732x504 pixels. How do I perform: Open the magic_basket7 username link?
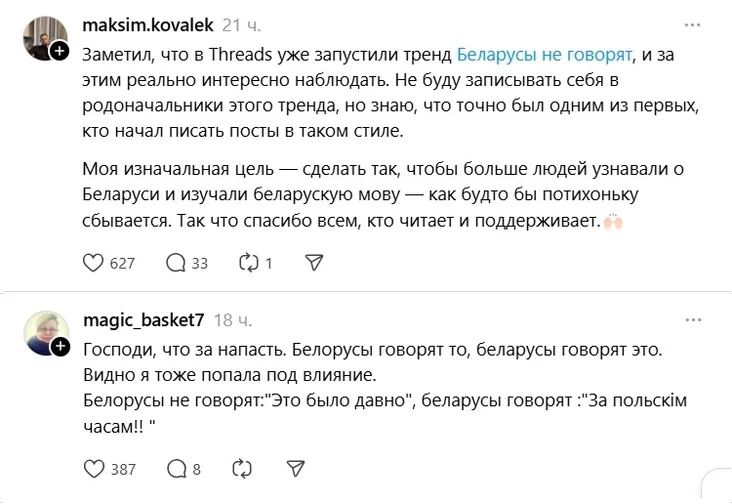[143, 320]
